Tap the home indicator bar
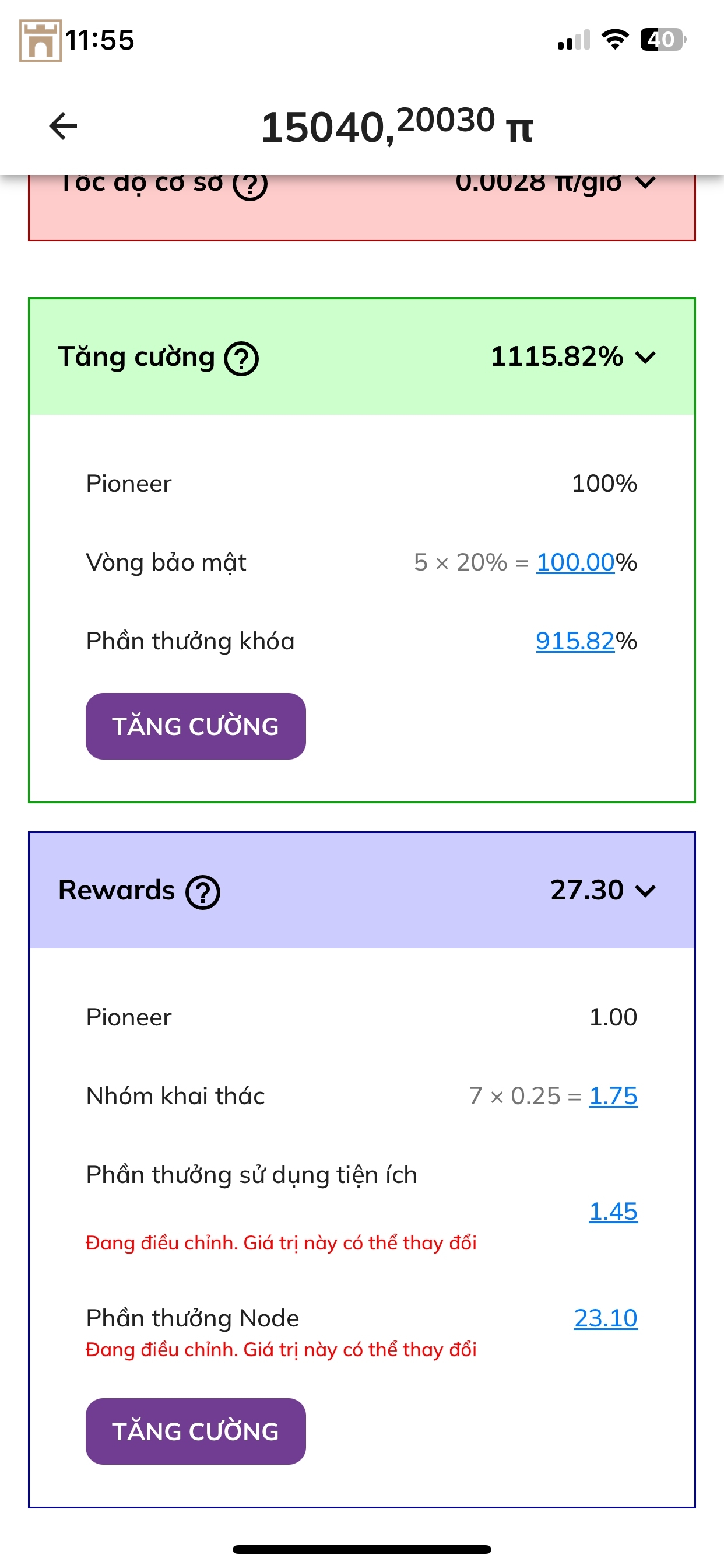 (362, 1549)
